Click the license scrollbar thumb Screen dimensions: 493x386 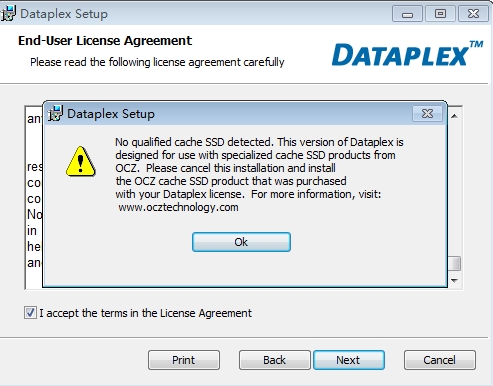coord(454,263)
